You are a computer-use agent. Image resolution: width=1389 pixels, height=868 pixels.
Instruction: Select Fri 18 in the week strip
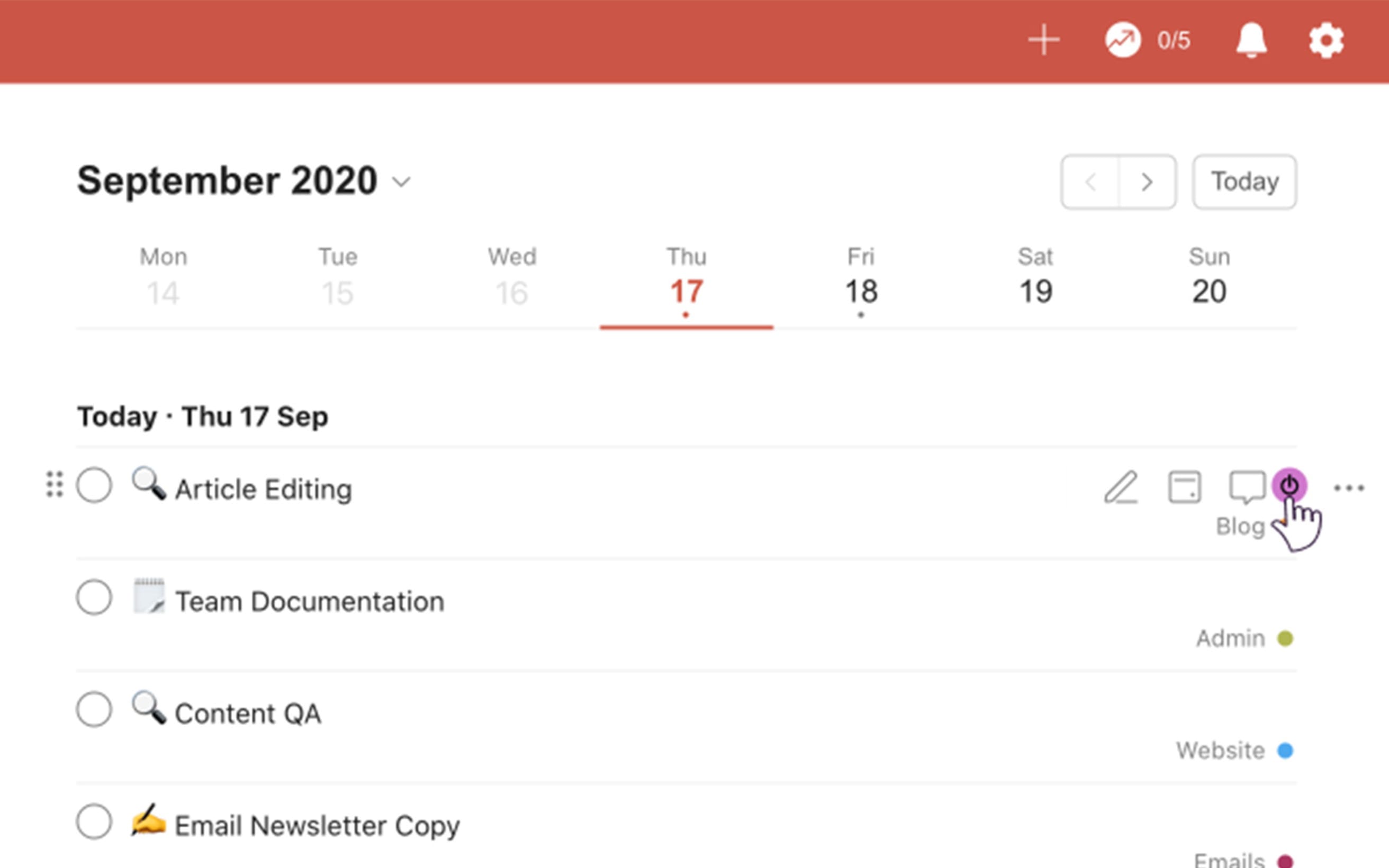pos(861,281)
